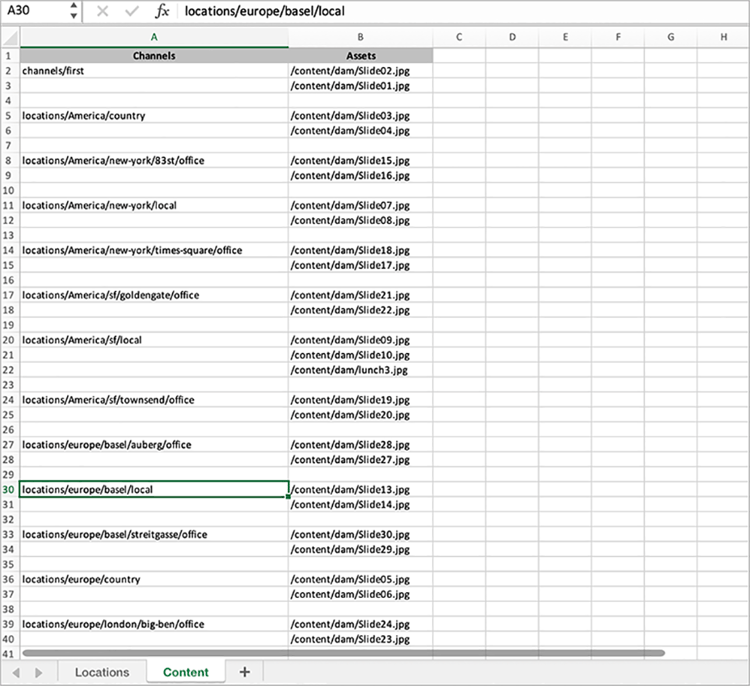Click the confirm entry checkmark icon
Image resolution: width=750 pixels, height=686 pixels.
pos(132,11)
